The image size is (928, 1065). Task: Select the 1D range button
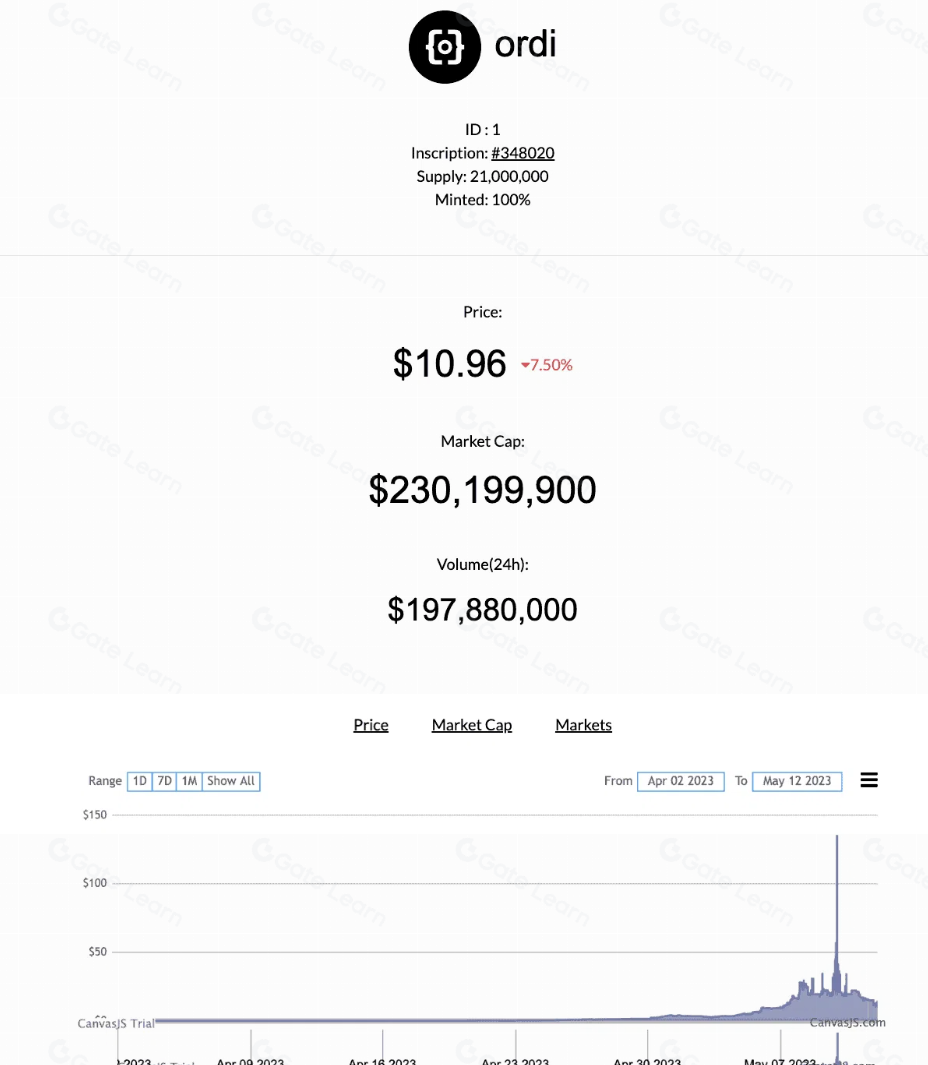coord(140,781)
